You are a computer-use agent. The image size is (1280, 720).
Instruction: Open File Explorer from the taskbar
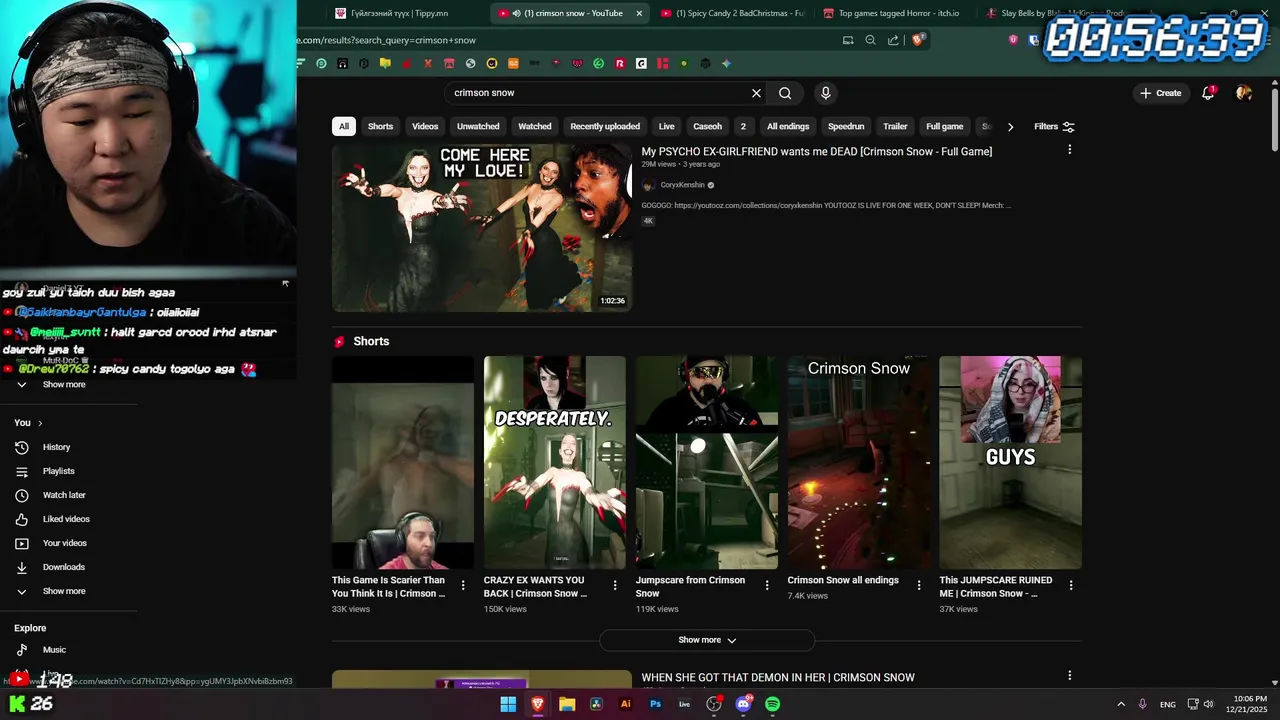pyautogui.click(x=567, y=704)
